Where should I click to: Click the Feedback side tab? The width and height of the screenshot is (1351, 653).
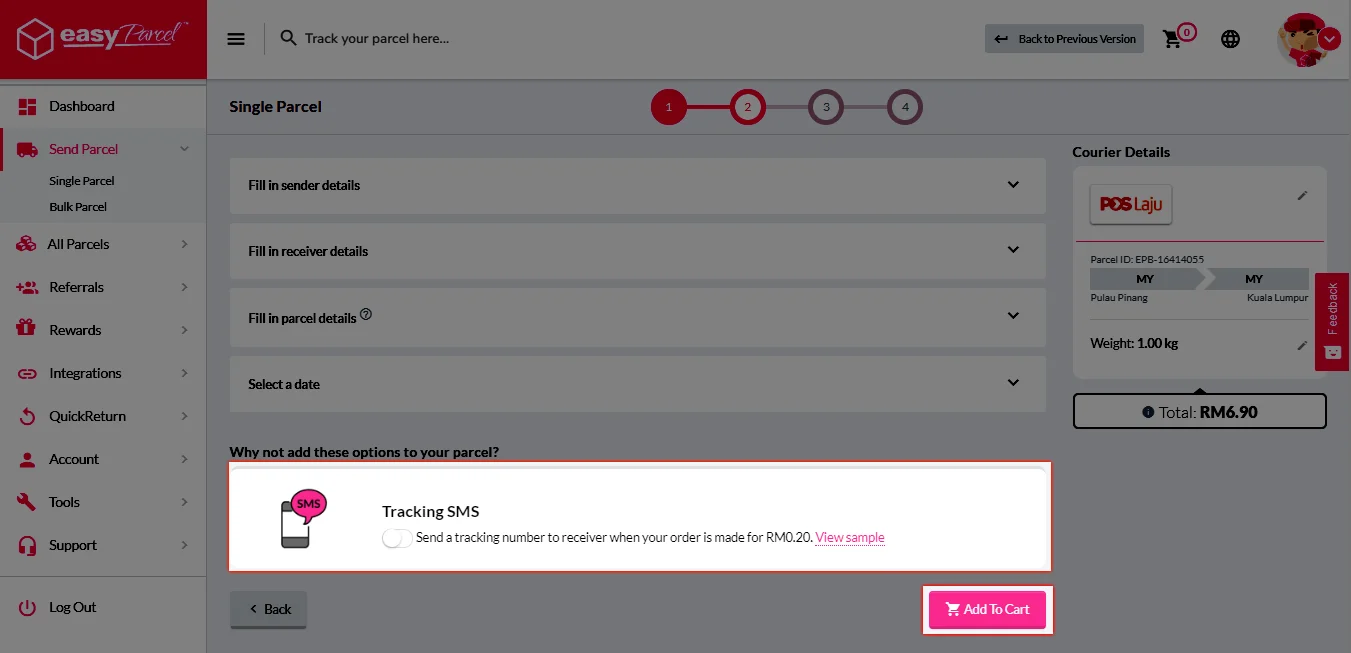click(x=1332, y=321)
